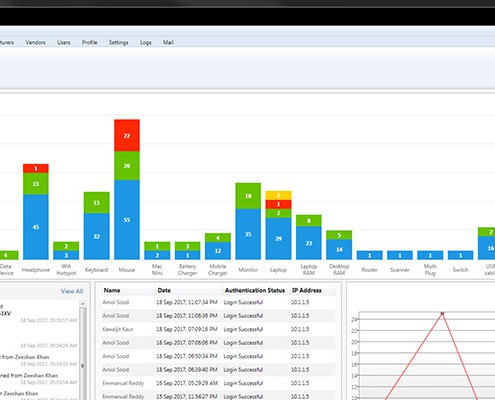Screen dimensions: 495x400
Task: Sort by IP Address column header
Action: [307, 290]
